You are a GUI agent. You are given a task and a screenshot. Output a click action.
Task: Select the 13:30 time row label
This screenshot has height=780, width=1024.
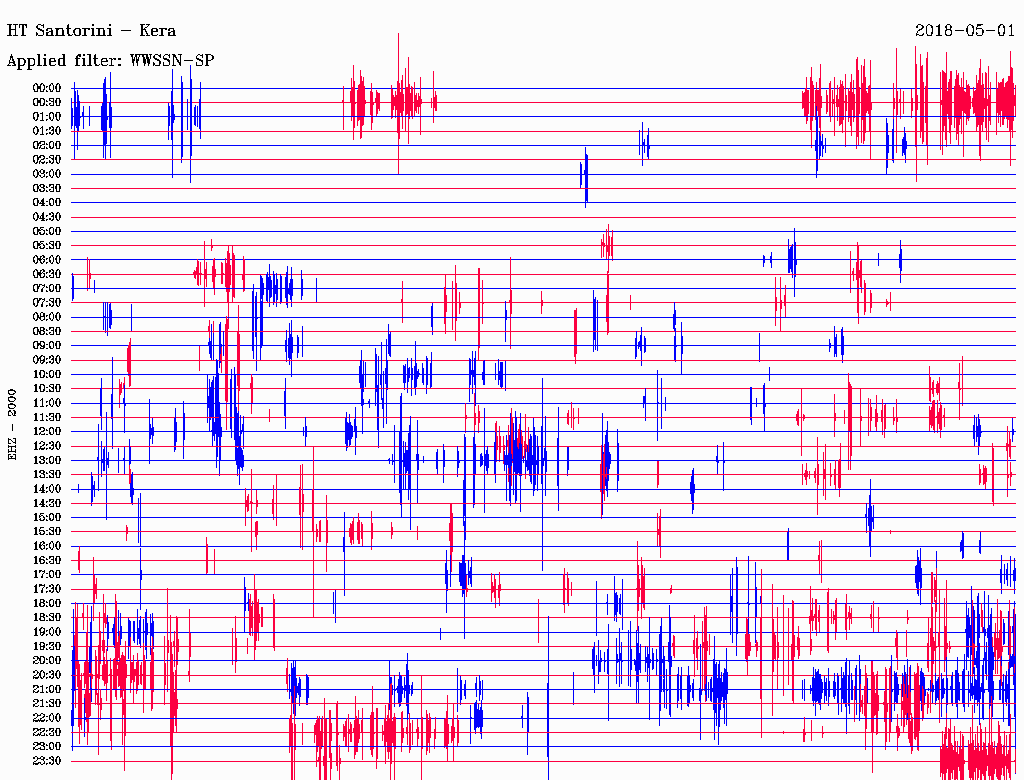tap(48, 475)
